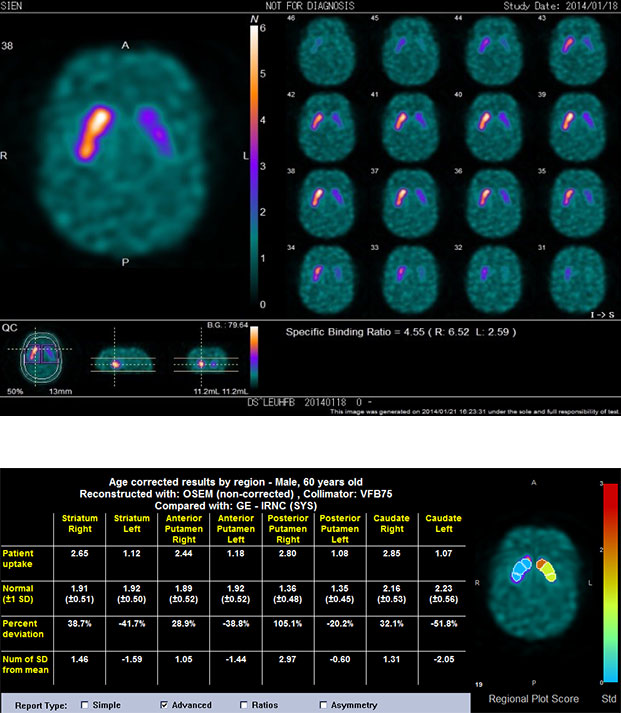Click the Std rainbow color scale
This screenshot has height=713, width=621.
611,583
